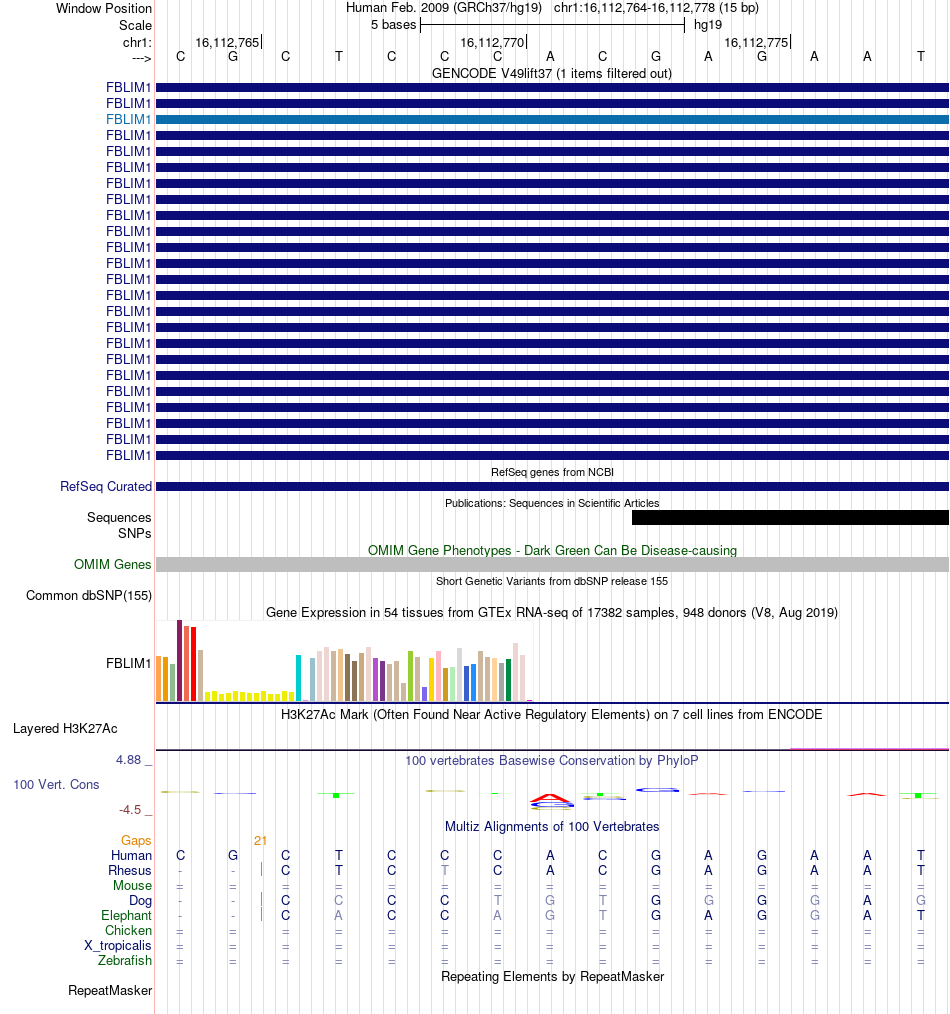Open 100 vertebrates Basewise Conservation by PhyloP title
Image resolution: width=950 pixels, height=1014 pixels.
tap(552, 760)
